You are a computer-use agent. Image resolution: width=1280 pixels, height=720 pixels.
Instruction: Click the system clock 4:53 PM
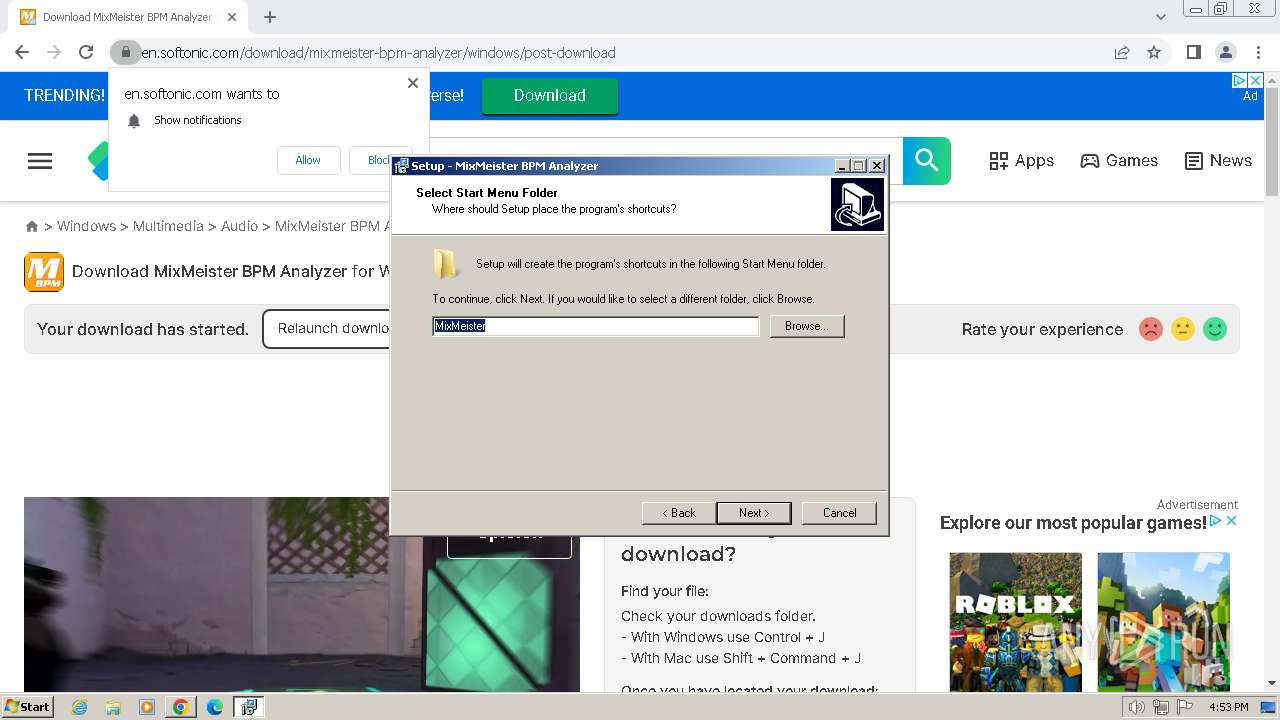1229,707
